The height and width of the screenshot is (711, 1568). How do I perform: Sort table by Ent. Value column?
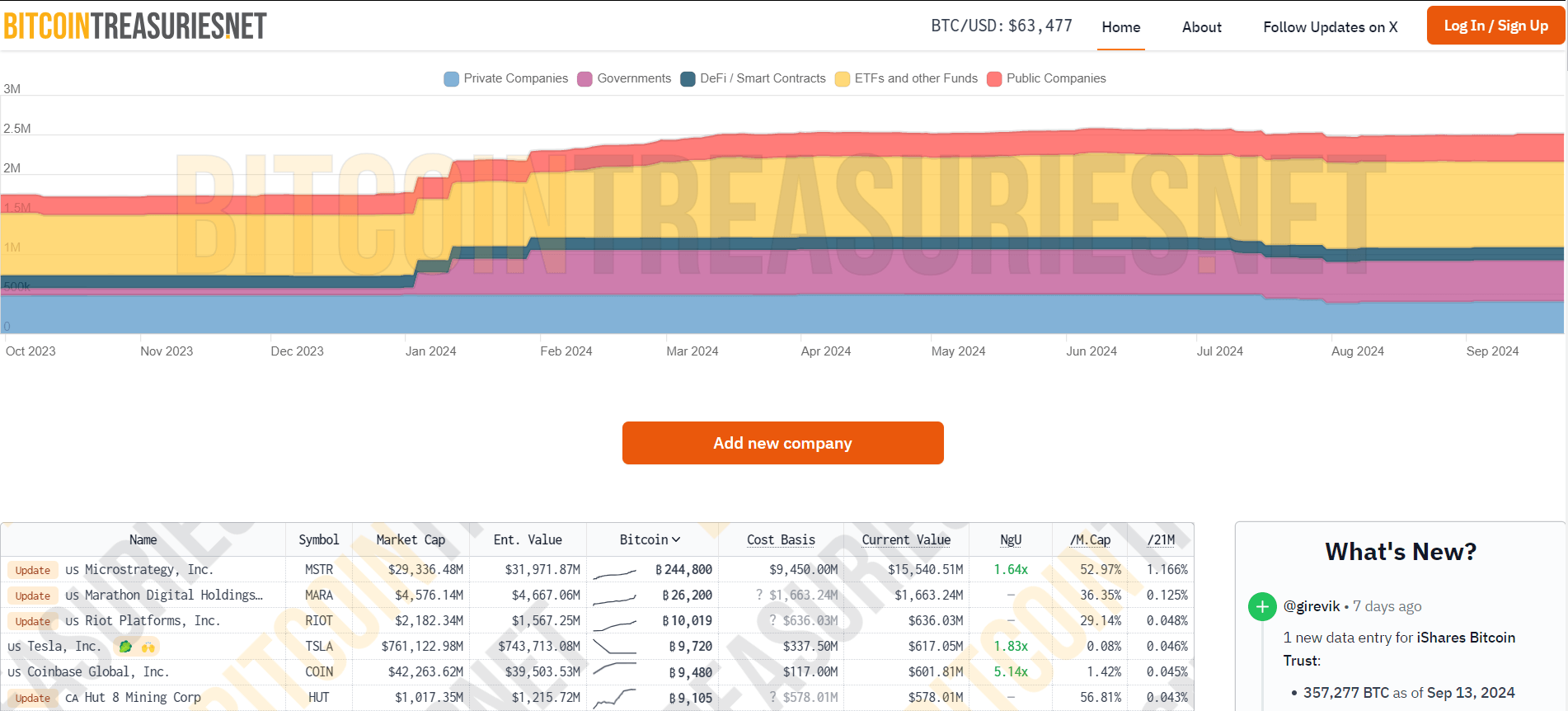tap(528, 539)
